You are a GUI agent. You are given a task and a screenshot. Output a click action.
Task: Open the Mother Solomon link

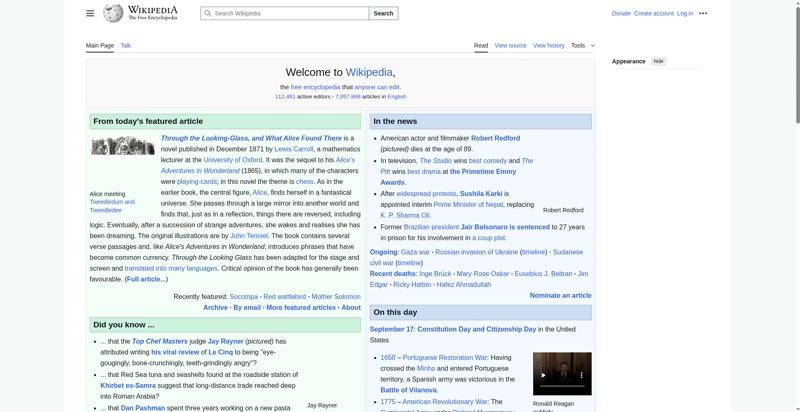336,296
